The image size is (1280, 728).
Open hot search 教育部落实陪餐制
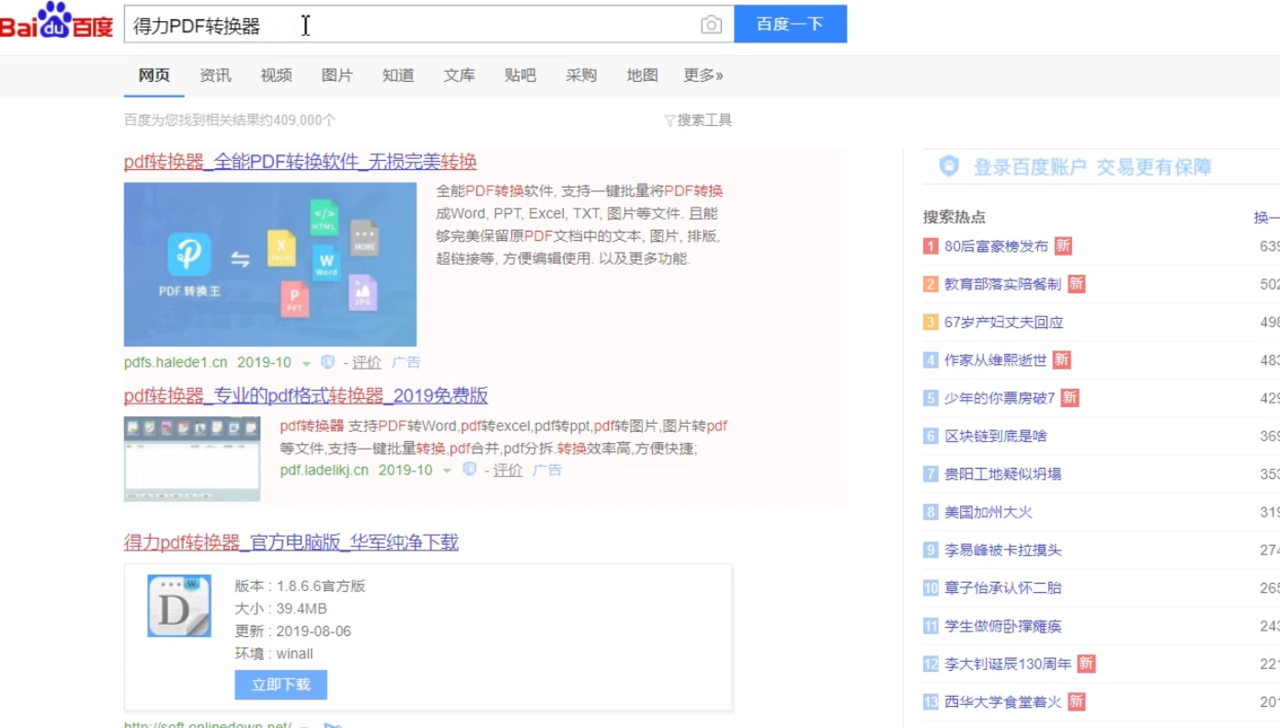coord(1003,284)
